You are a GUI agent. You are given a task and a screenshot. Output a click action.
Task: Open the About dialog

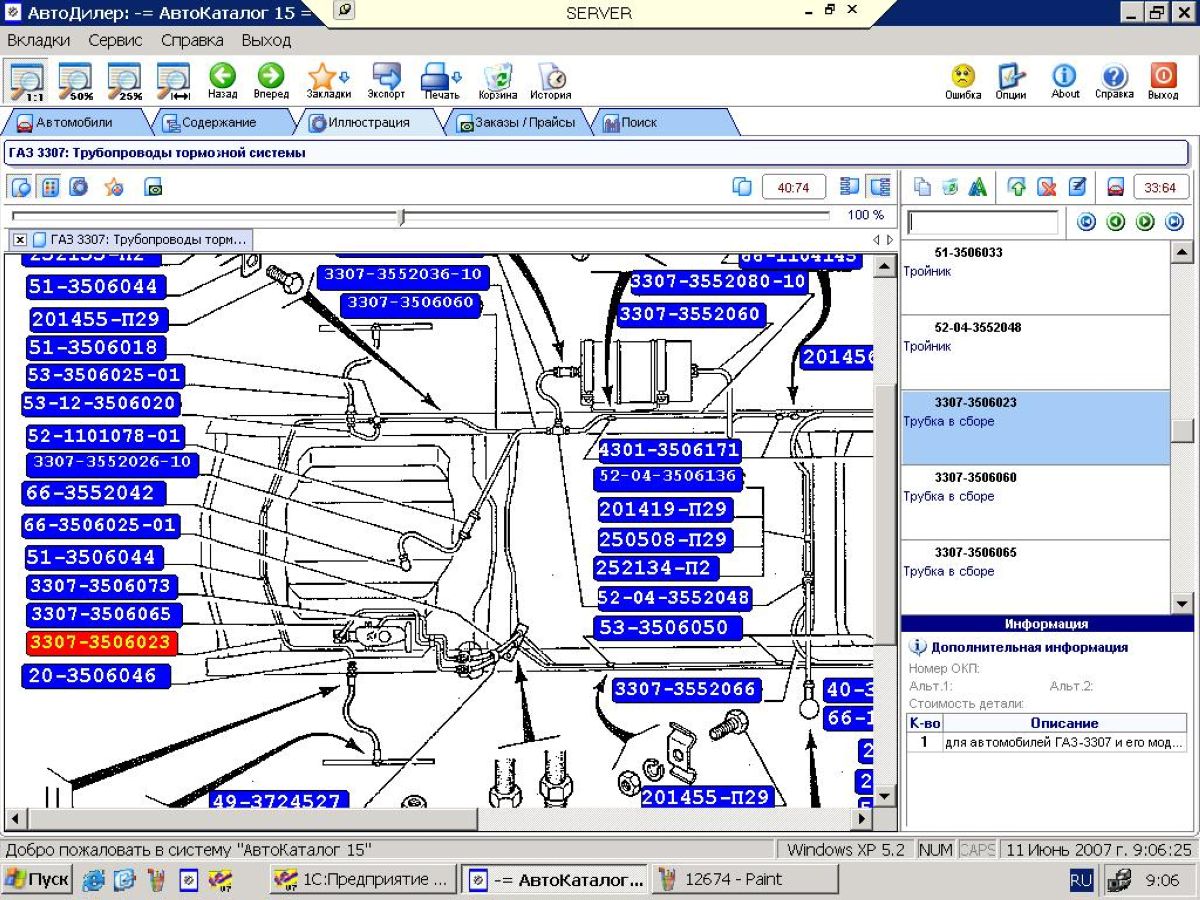point(1065,80)
